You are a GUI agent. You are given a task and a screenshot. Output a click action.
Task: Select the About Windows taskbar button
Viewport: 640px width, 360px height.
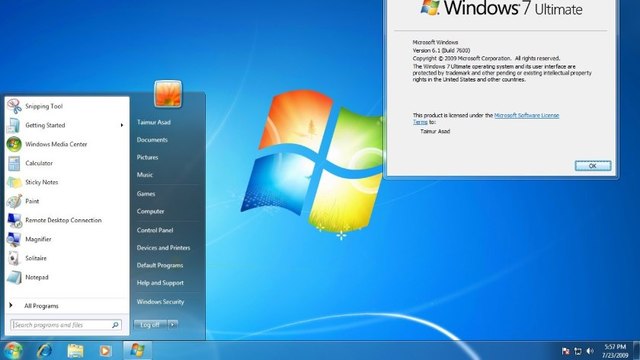[138, 351]
